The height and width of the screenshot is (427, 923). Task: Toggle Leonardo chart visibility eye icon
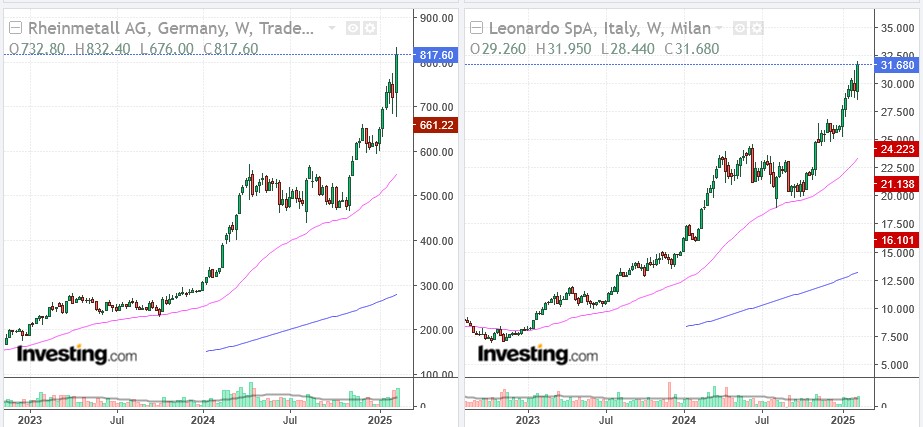[x=740, y=28]
